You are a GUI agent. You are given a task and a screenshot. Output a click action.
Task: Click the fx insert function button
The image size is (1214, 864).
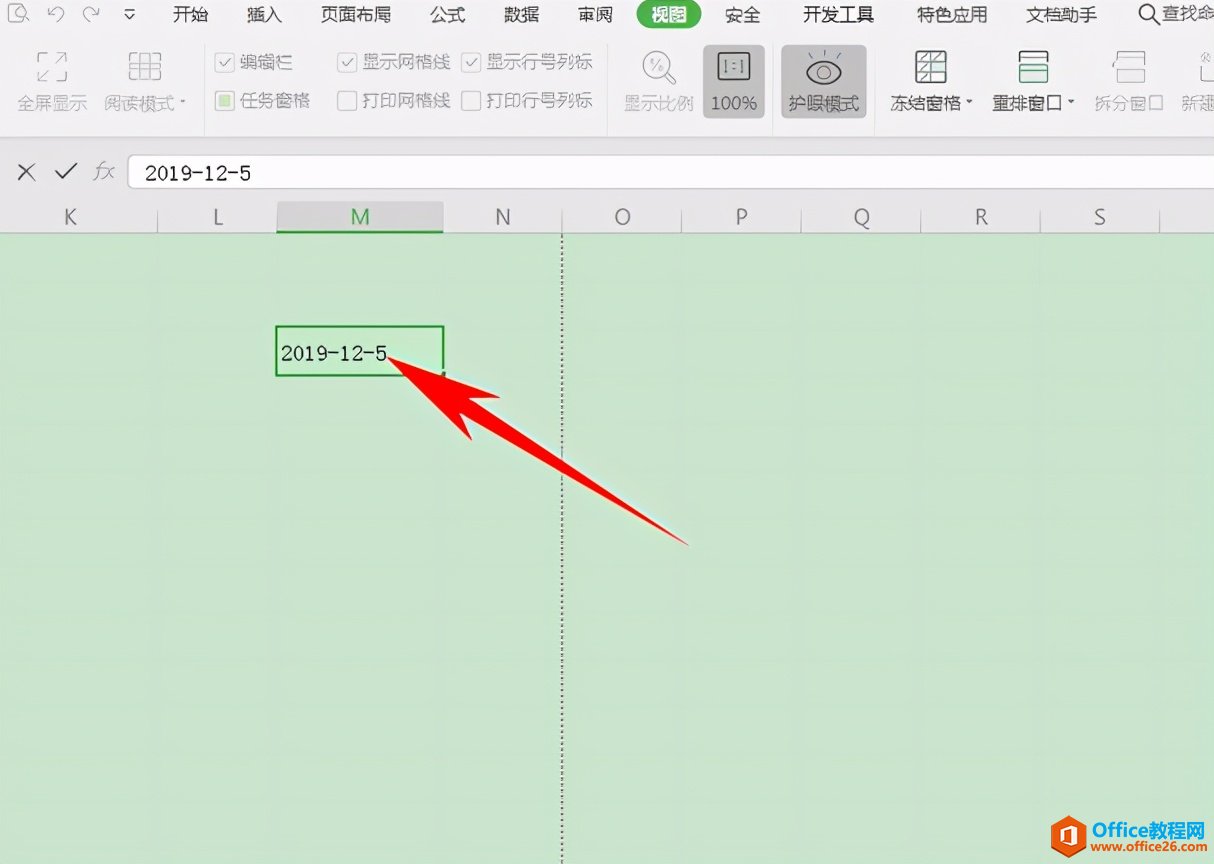pyautogui.click(x=104, y=172)
